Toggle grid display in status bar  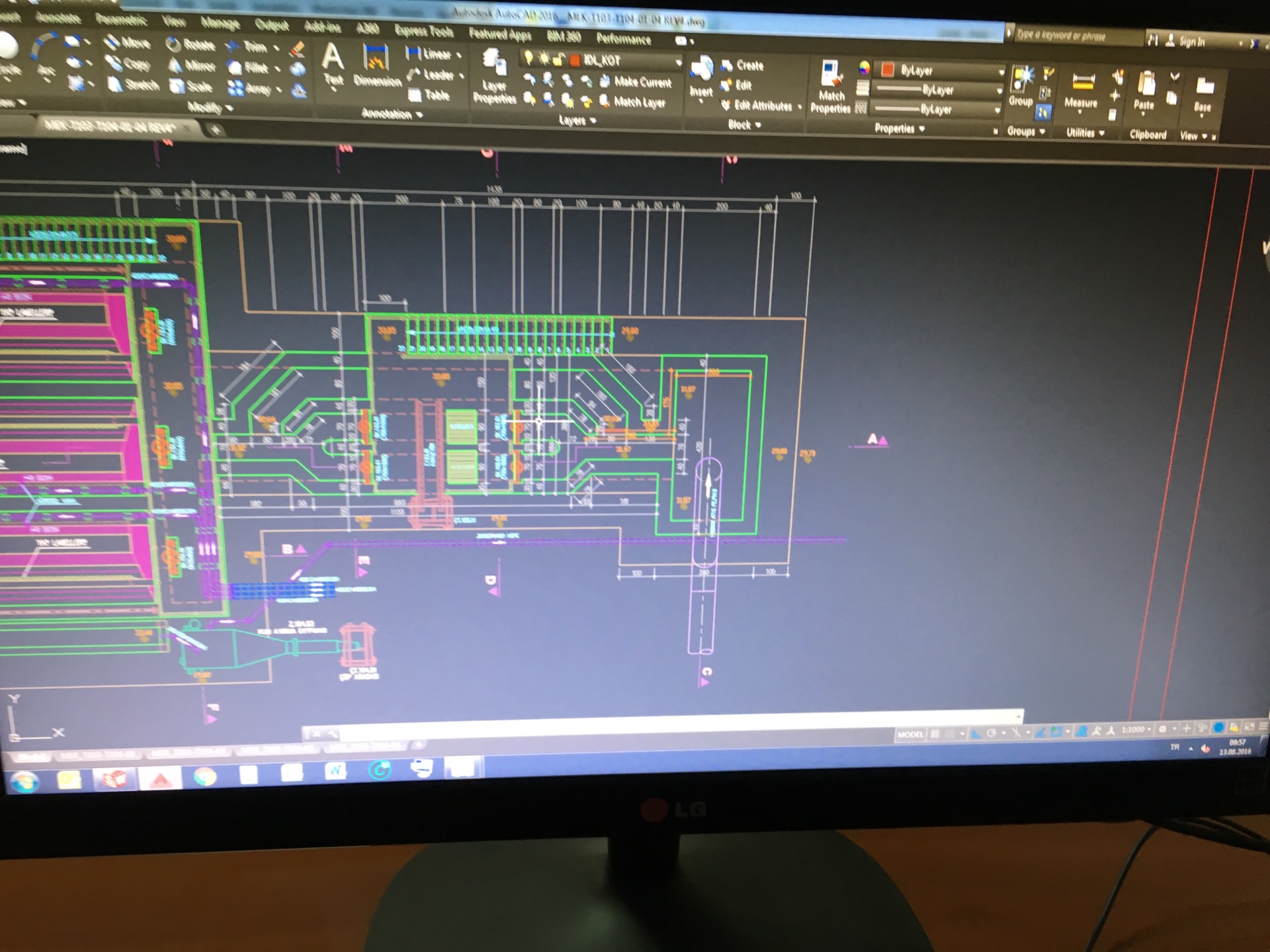click(x=935, y=734)
